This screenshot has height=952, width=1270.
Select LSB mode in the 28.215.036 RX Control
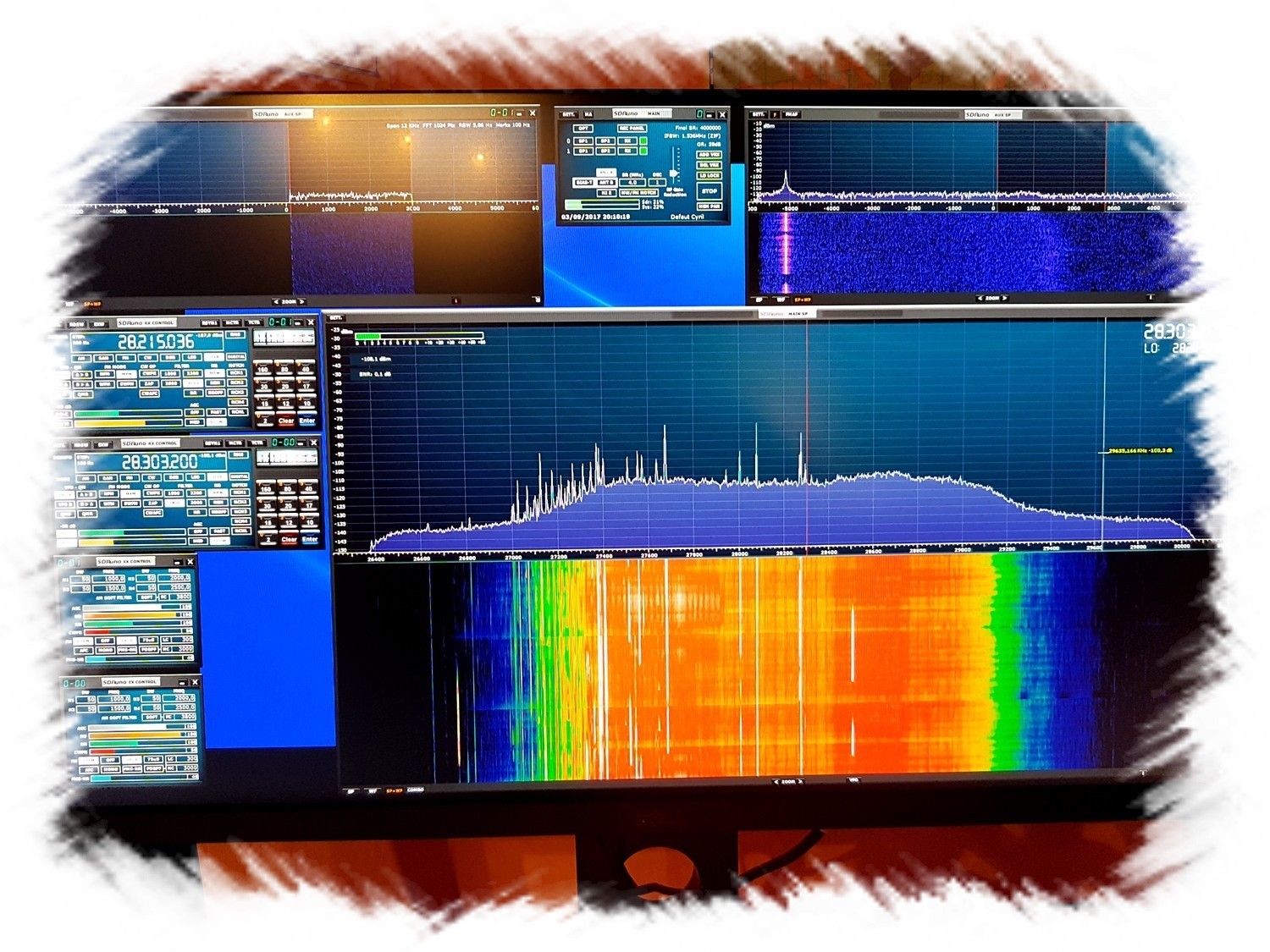tap(191, 357)
